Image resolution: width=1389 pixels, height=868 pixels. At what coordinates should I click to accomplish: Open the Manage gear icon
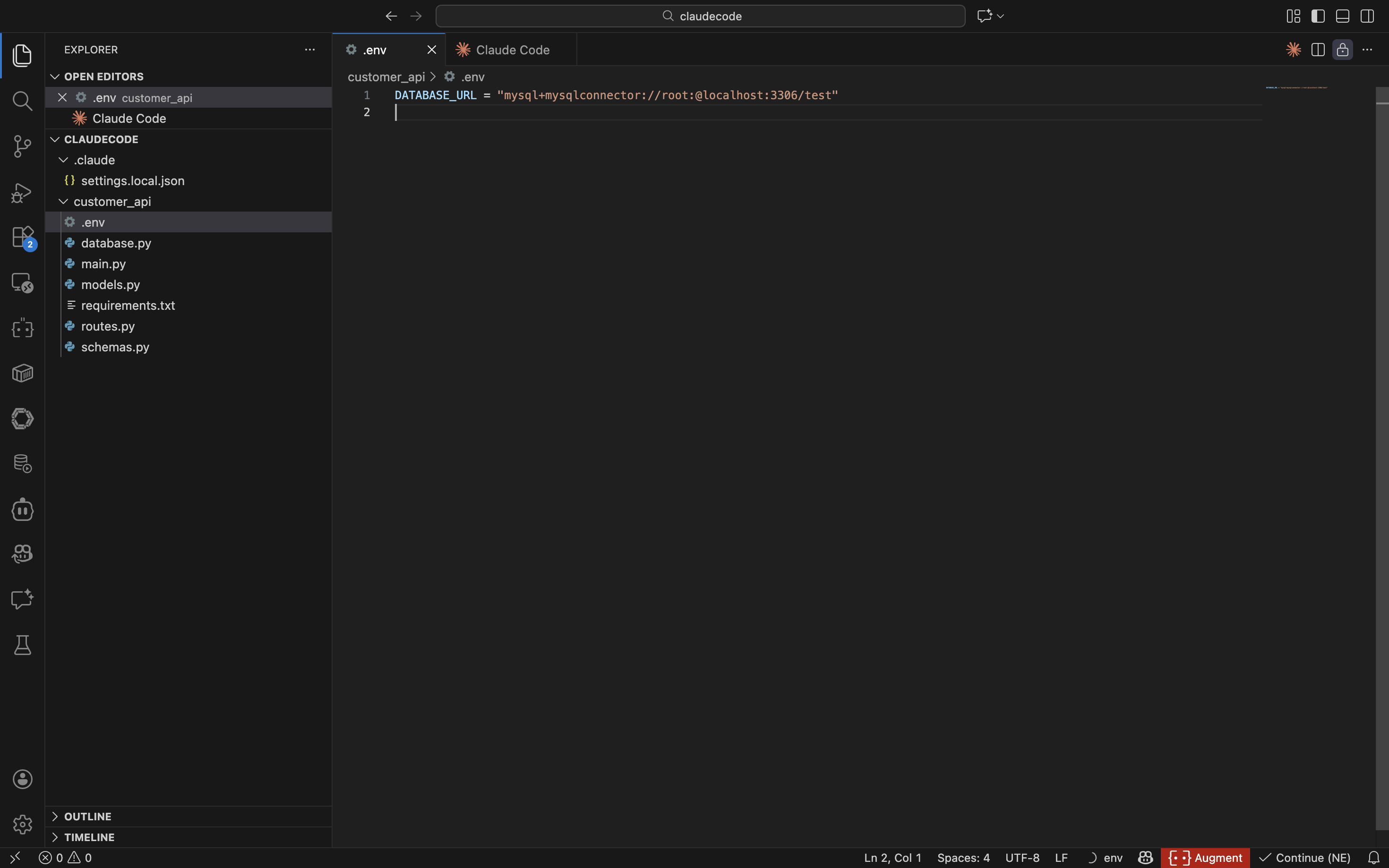22,825
